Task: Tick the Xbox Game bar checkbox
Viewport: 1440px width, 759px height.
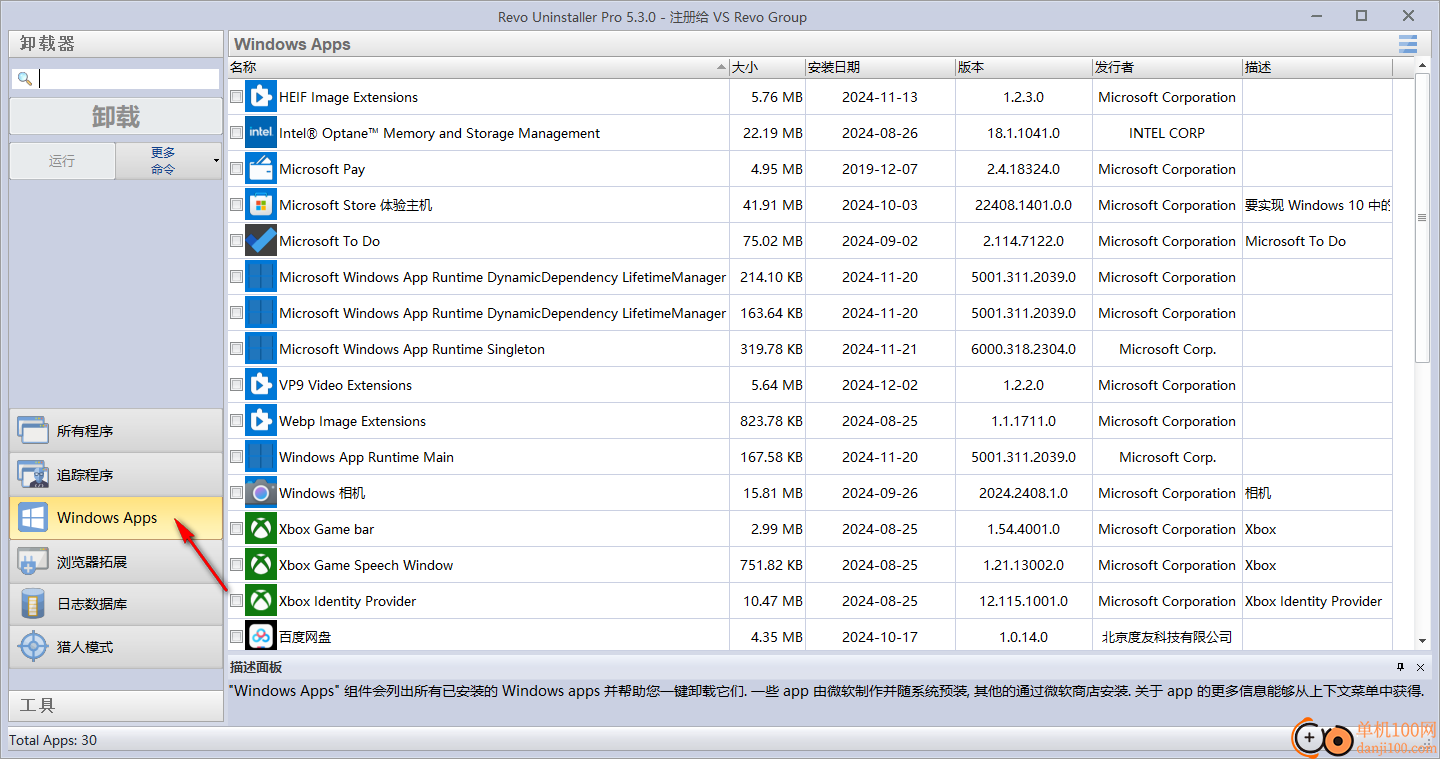Action: [236, 529]
